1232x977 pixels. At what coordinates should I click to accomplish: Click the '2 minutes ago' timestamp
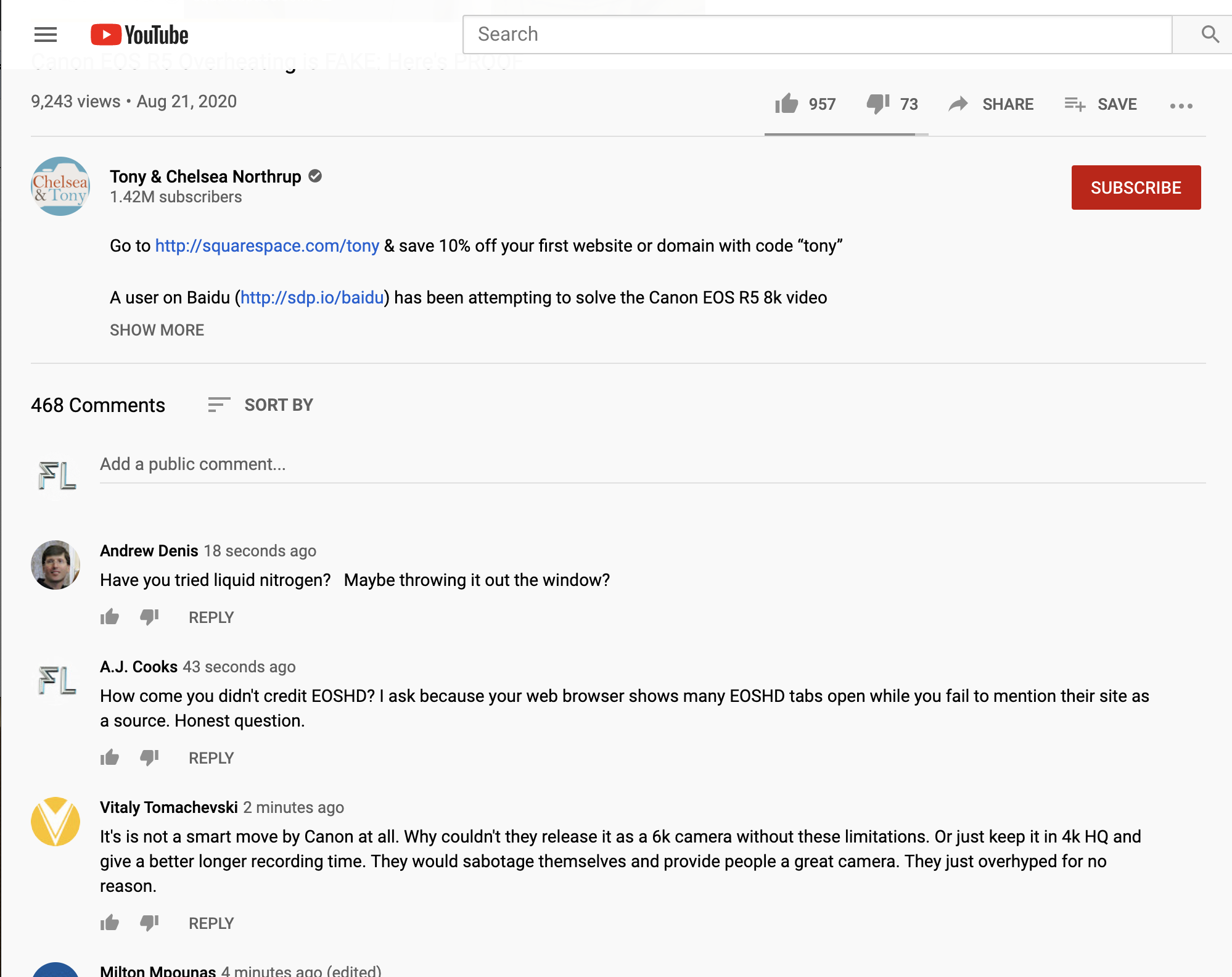coord(294,807)
